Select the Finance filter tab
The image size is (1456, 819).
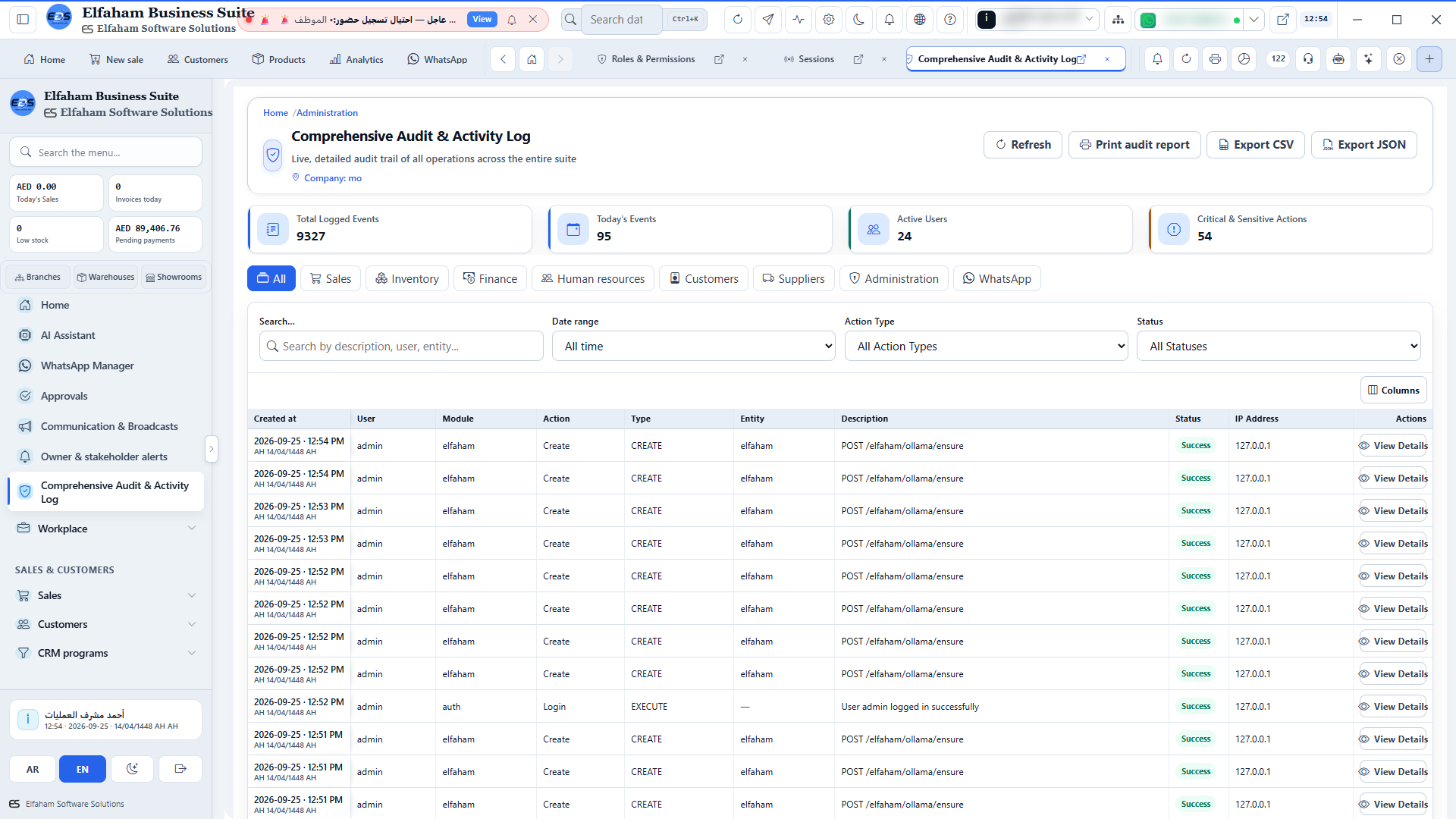(490, 279)
